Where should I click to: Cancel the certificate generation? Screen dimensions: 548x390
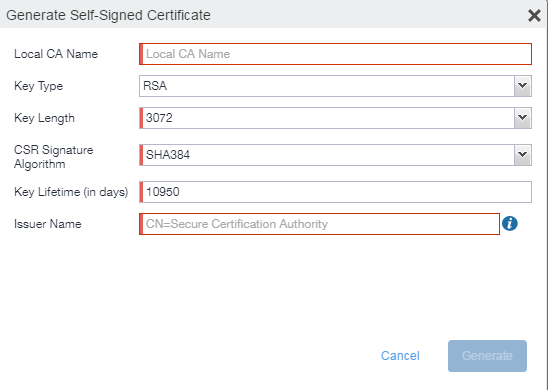[400, 356]
